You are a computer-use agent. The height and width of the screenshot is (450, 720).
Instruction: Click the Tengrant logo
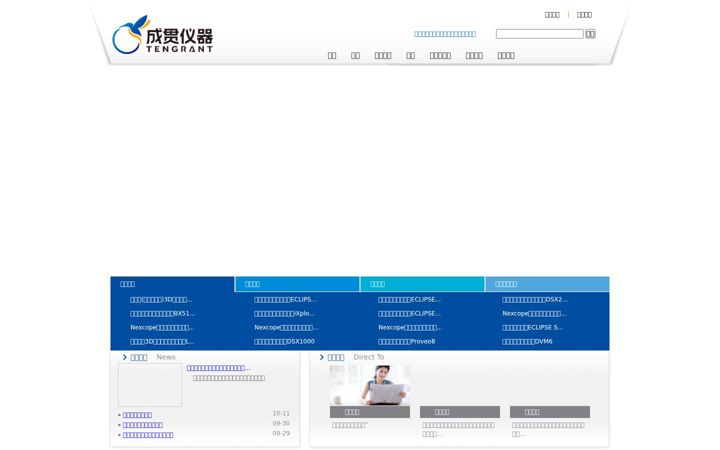163,35
